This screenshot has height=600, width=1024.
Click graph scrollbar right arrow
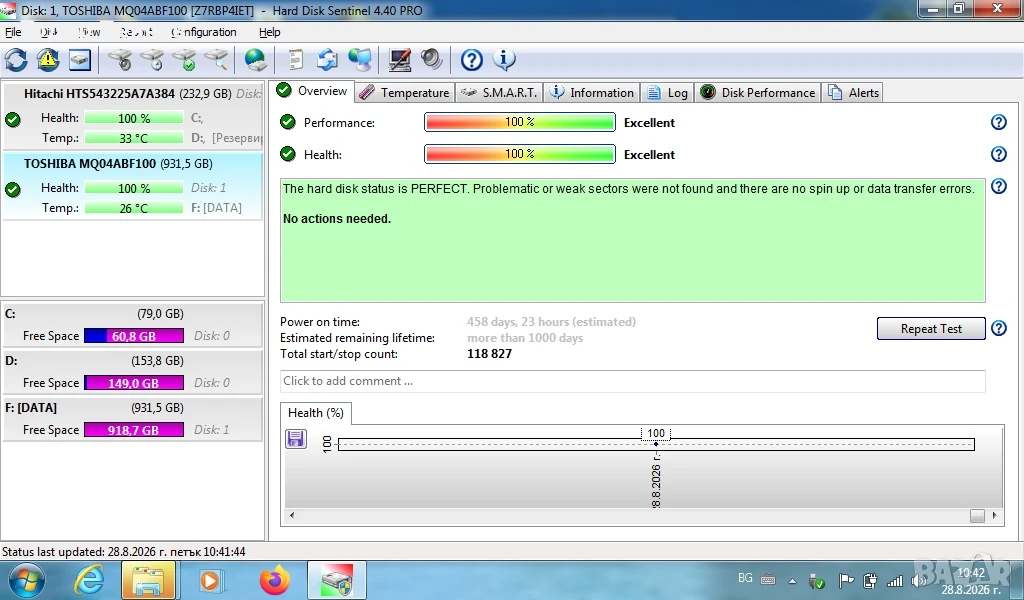(995, 515)
